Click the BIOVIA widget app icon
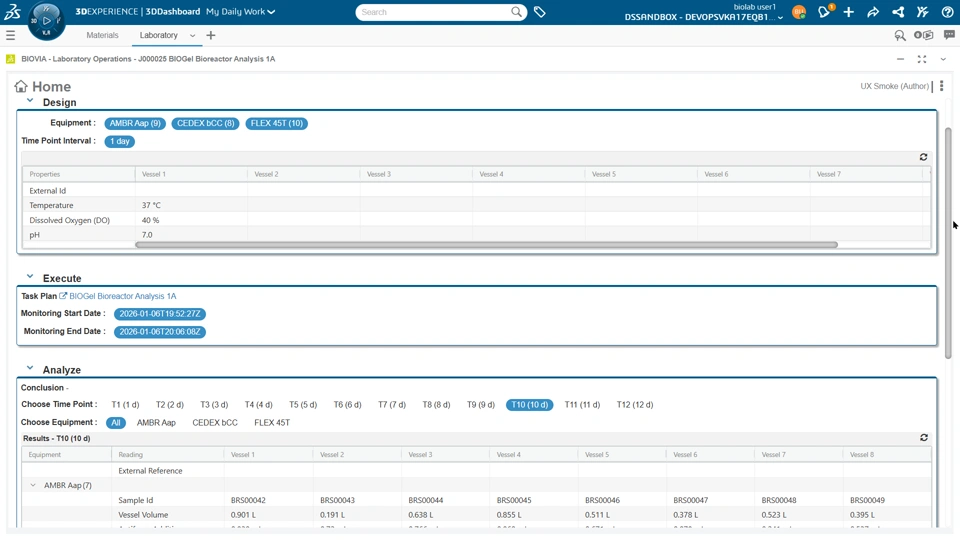960x540 pixels. pyautogui.click(x=10, y=59)
